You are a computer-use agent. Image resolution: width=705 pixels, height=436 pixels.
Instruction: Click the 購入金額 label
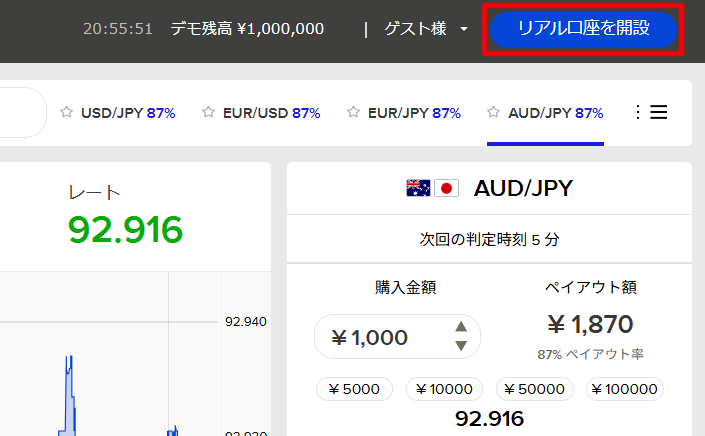[x=406, y=287]
